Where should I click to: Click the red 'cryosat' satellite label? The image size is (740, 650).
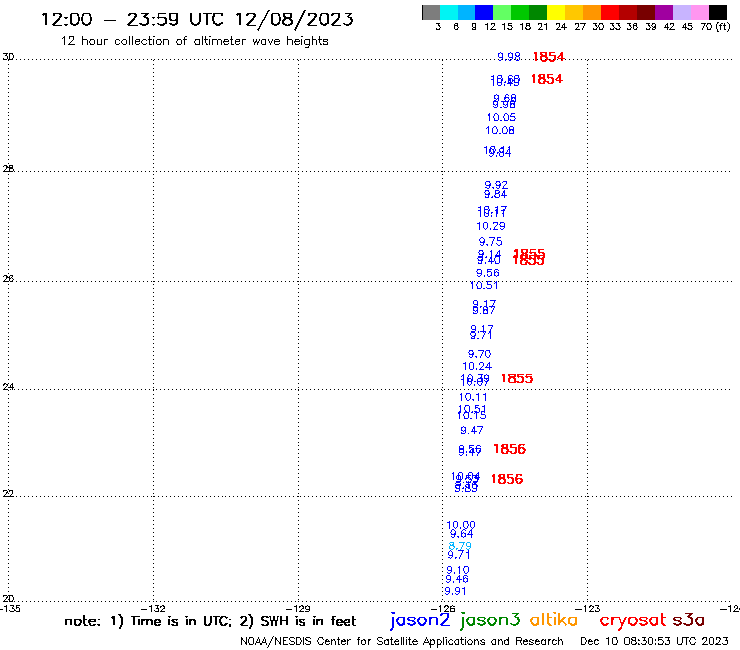633,620
